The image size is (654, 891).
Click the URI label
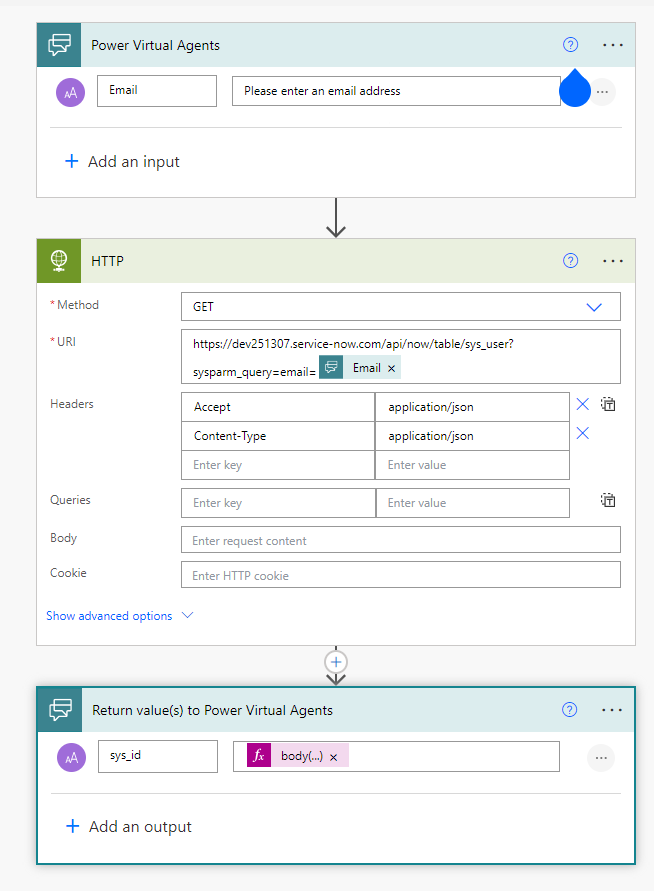tap(66, 342)
